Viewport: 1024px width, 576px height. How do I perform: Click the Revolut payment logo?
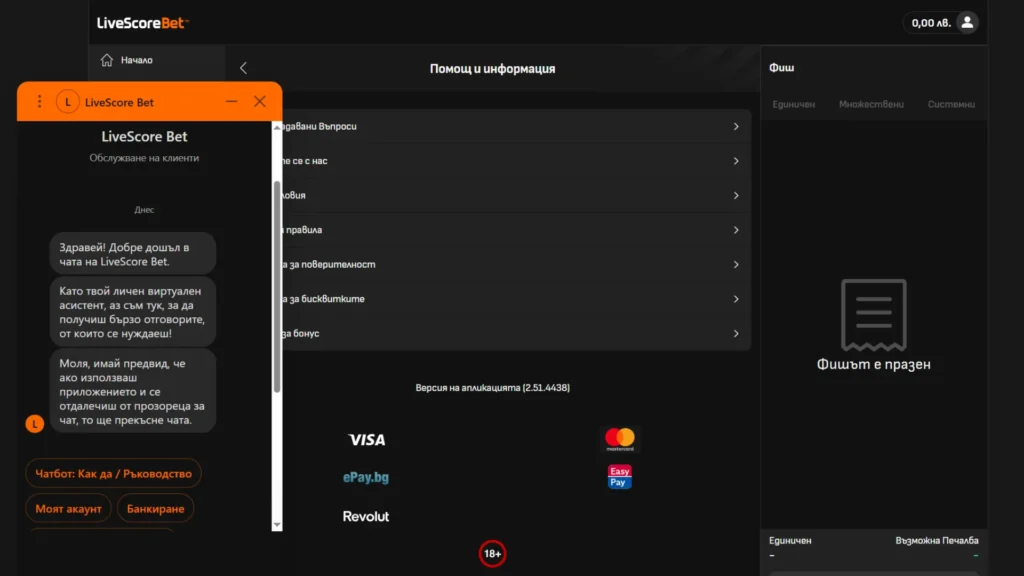pos(366,517)
